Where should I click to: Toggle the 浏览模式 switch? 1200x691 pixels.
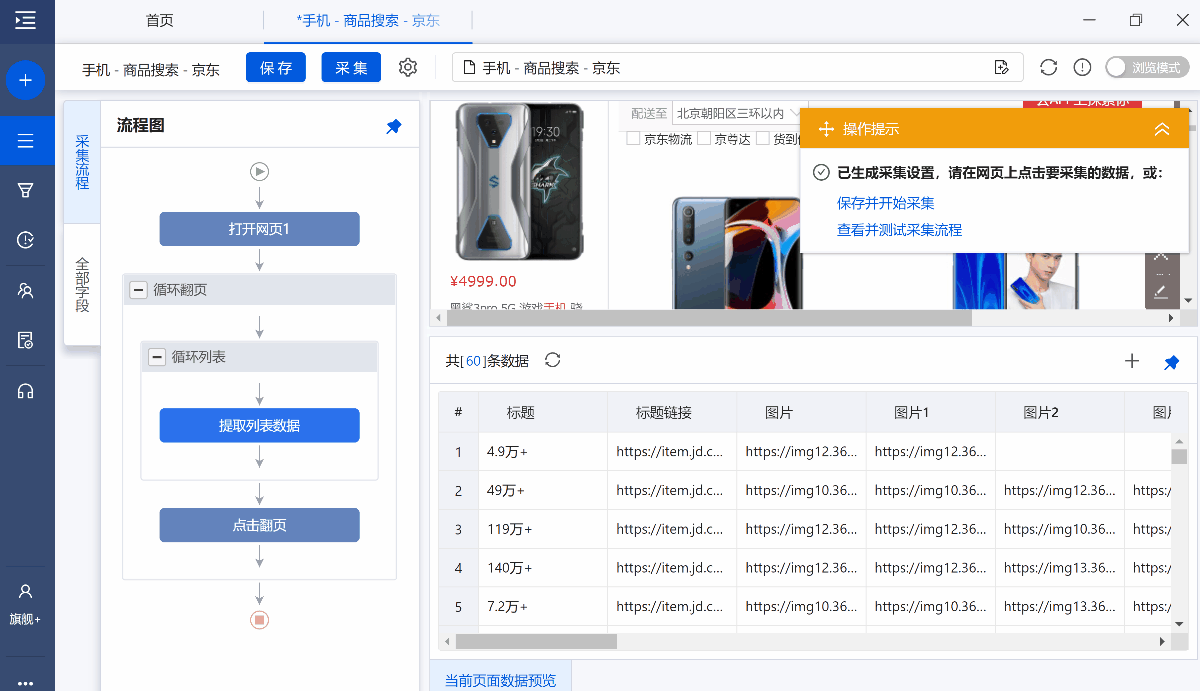pos(1147,67)
